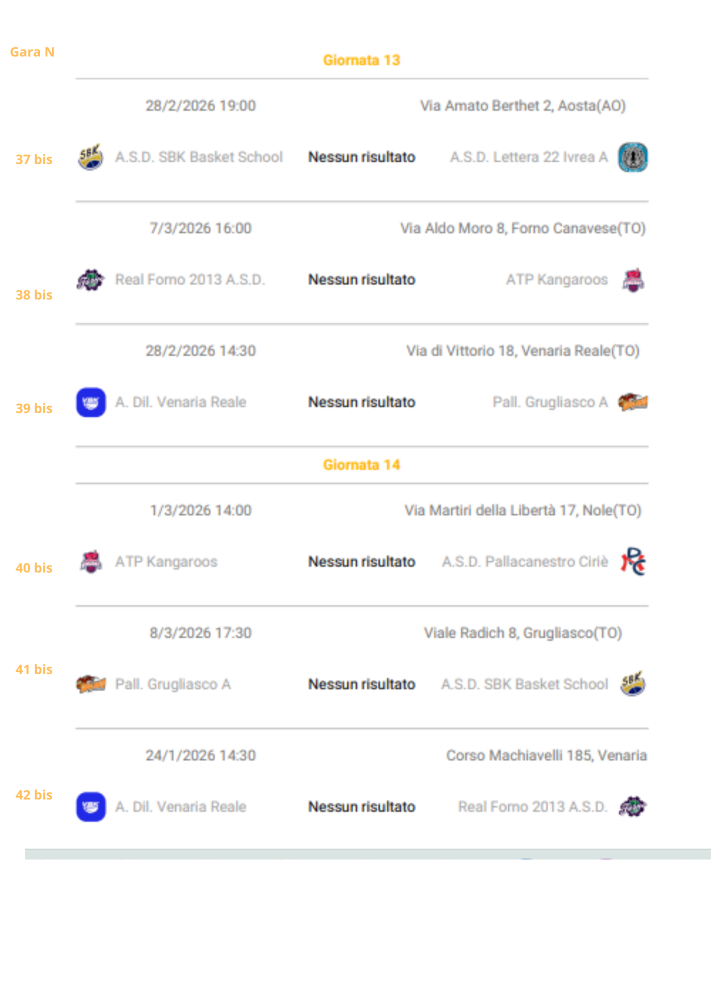Open the Pallacanestro Ciriè team logo

pyautogui.click(x=632, y=562)
